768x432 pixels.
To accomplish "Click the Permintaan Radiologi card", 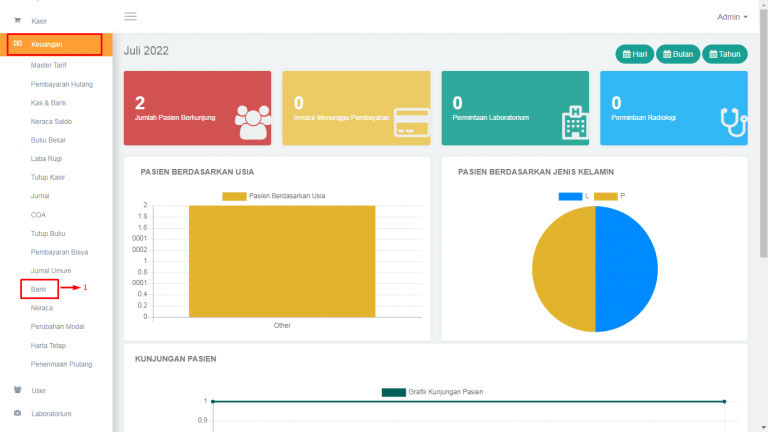I will coord(674,108).
